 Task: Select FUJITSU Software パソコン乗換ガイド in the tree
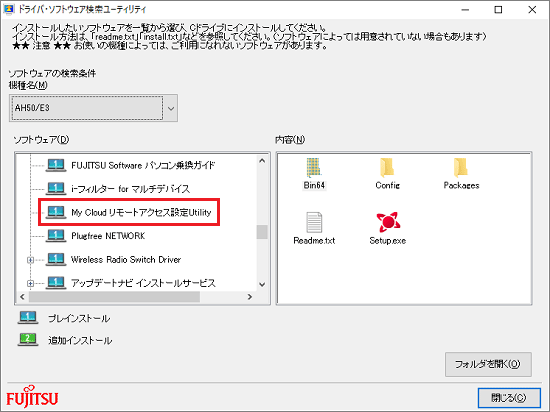(x=143, y=165)
